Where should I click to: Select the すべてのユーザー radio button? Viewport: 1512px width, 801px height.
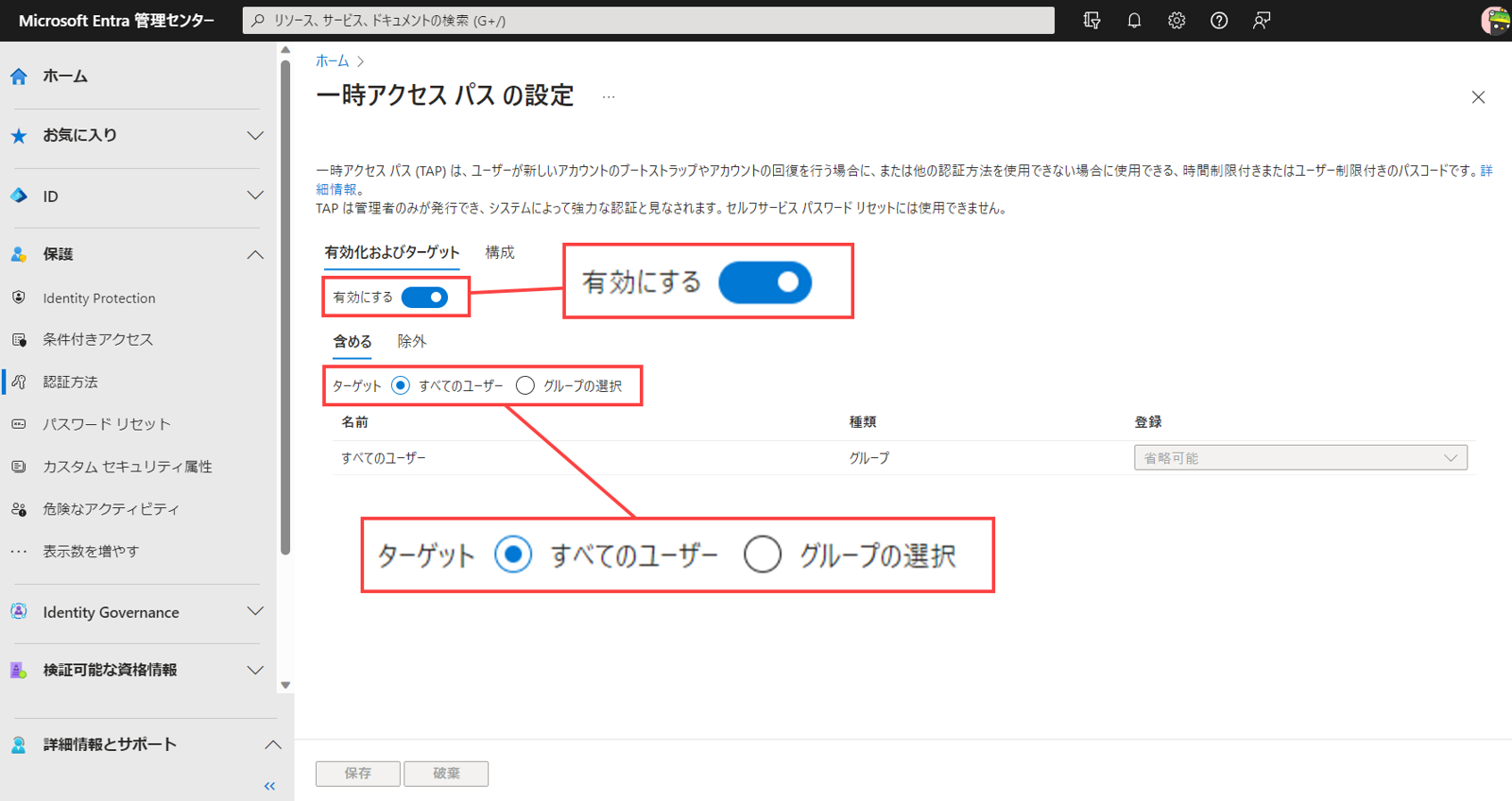[x=401, y=385]
